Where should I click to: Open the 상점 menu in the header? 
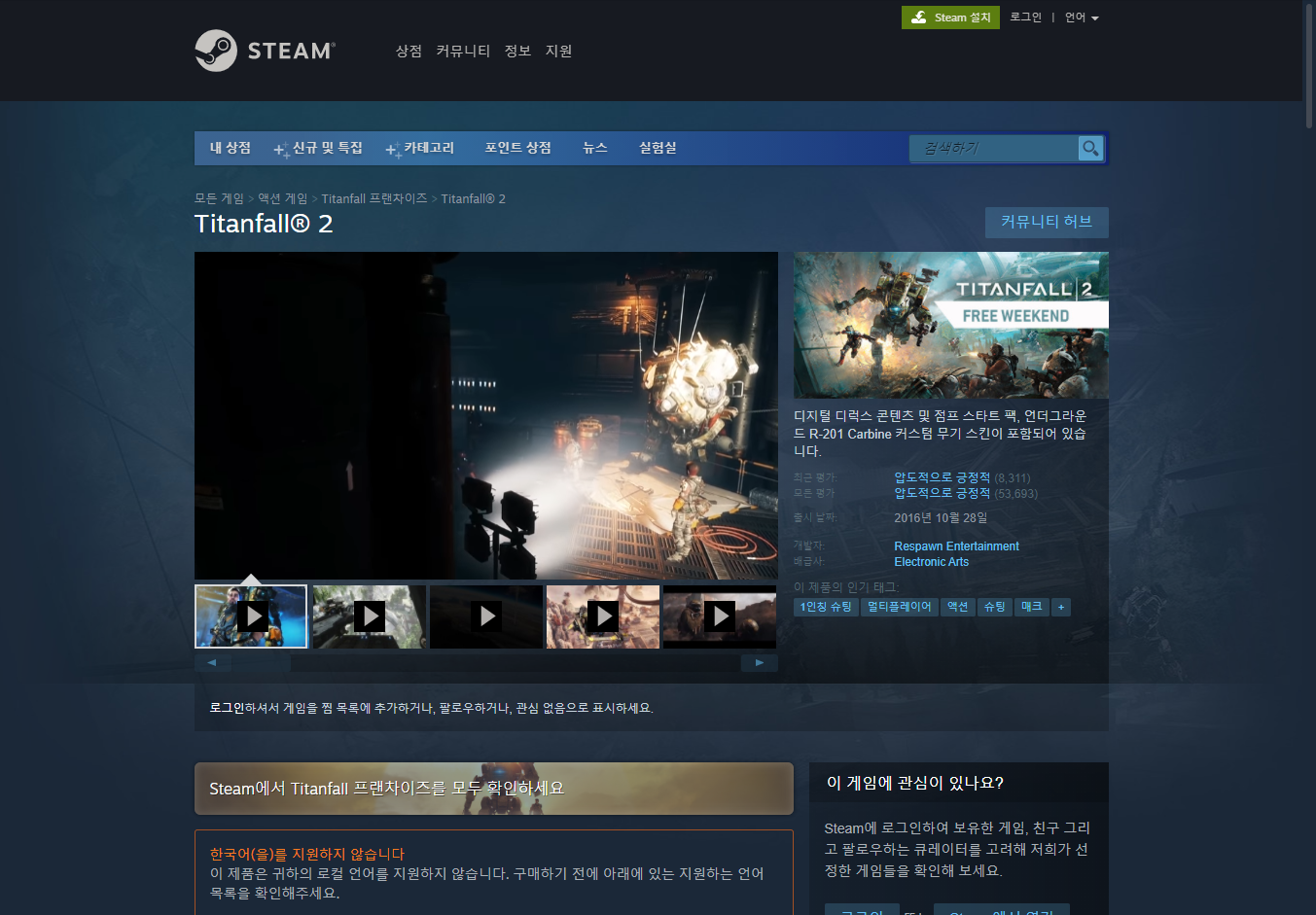409,51
